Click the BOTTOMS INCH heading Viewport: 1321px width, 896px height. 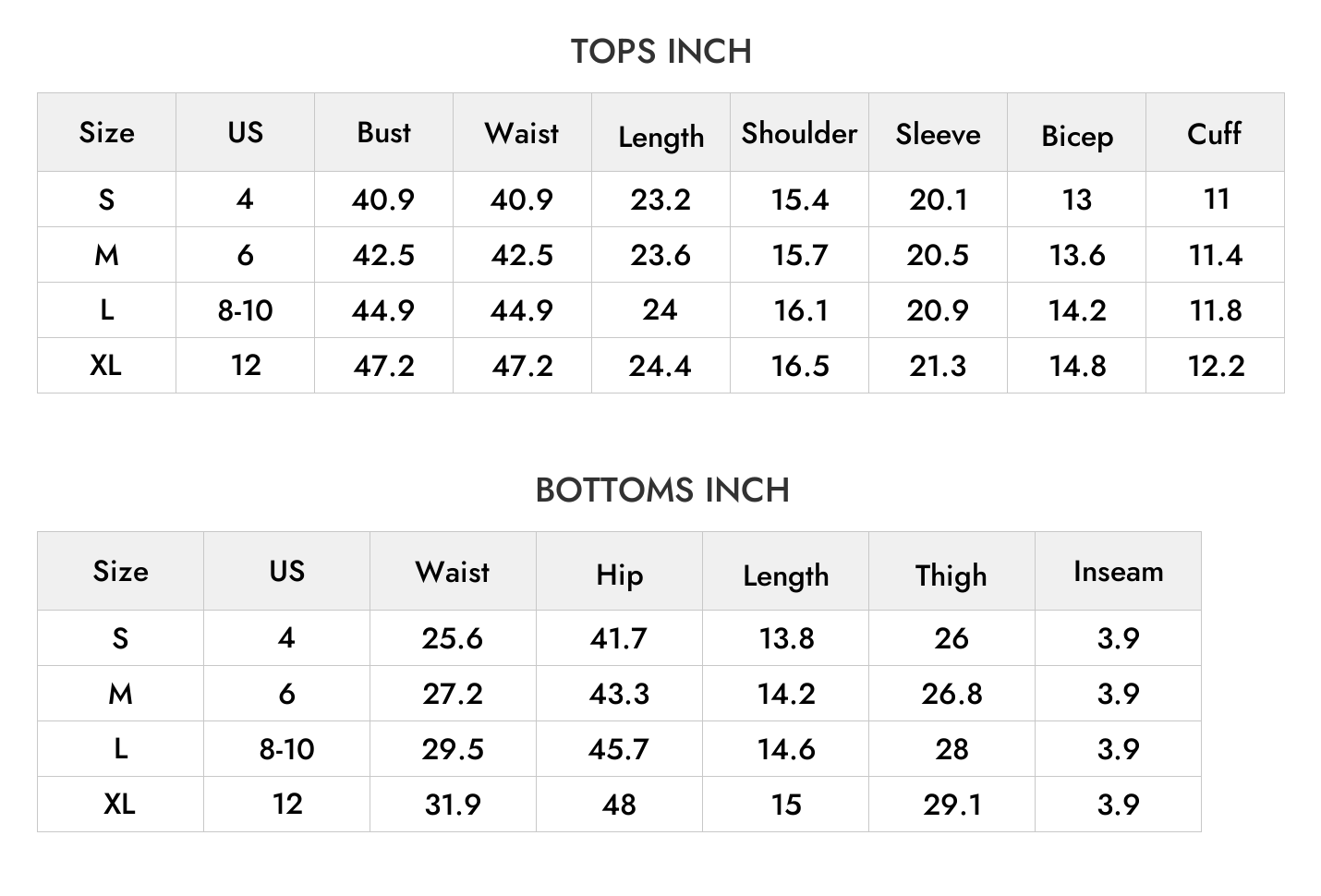point(662,490)
